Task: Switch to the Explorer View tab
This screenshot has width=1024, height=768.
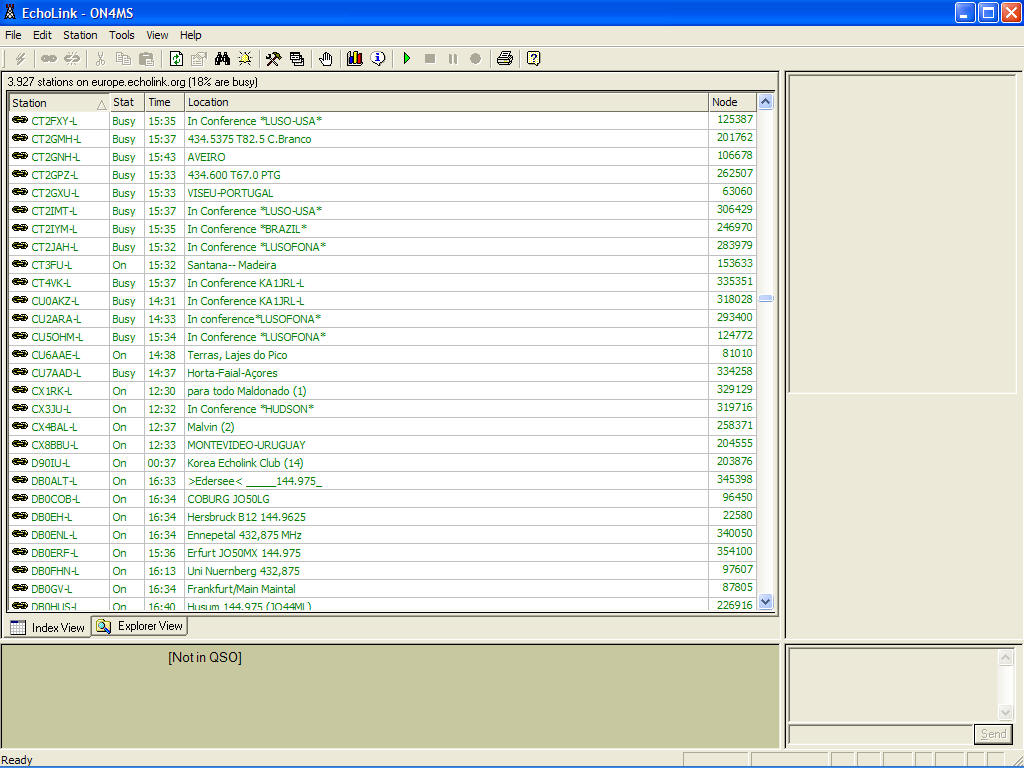Action: click(x=140, y=626)
